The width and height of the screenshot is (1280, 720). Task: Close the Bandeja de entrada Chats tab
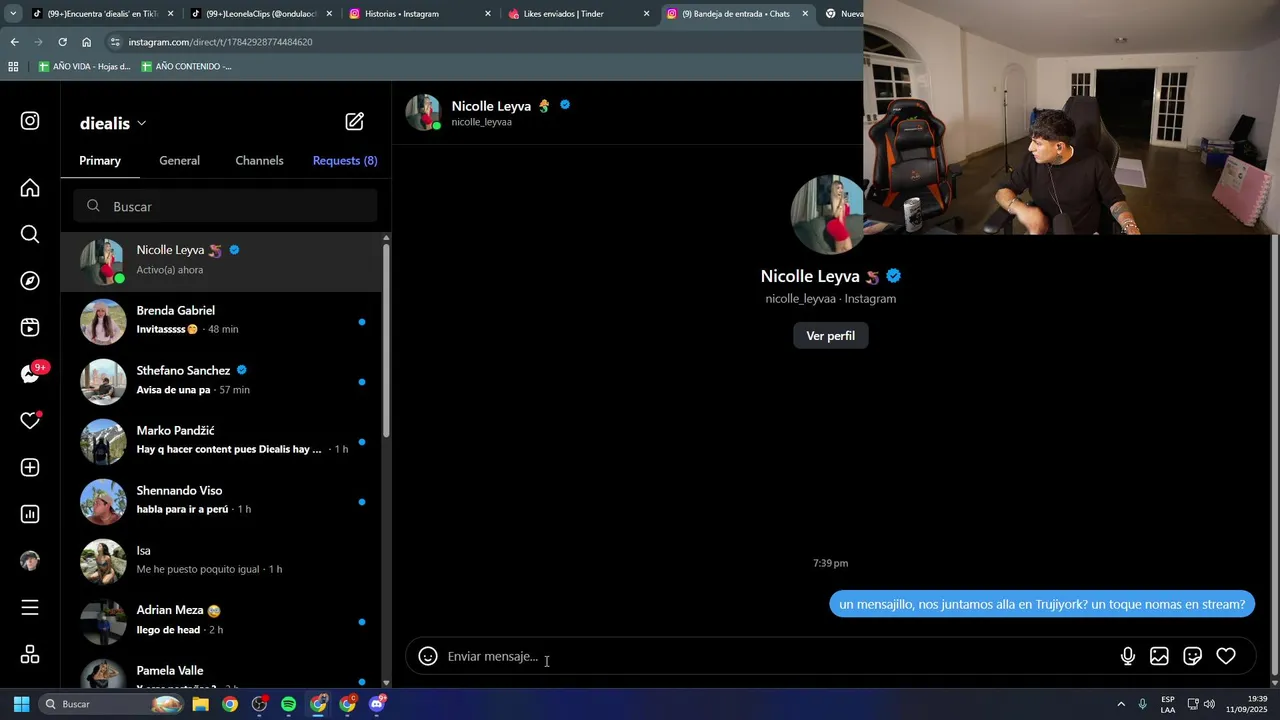coord(805,14)
